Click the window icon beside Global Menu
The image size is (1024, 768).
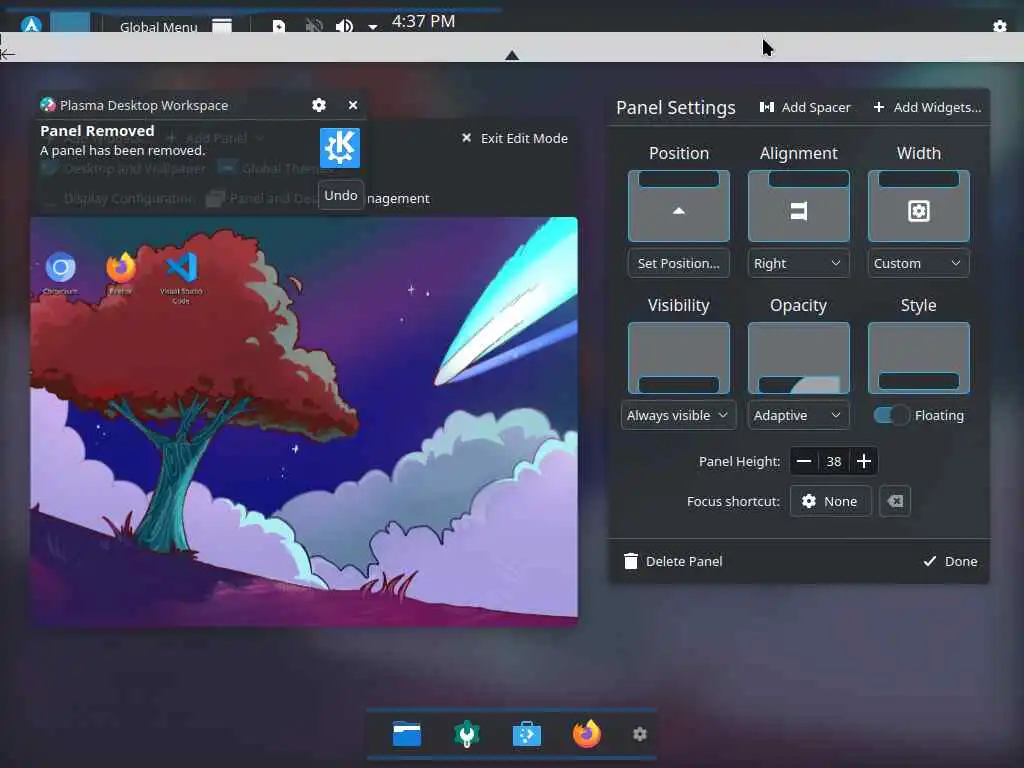(222, 25)
